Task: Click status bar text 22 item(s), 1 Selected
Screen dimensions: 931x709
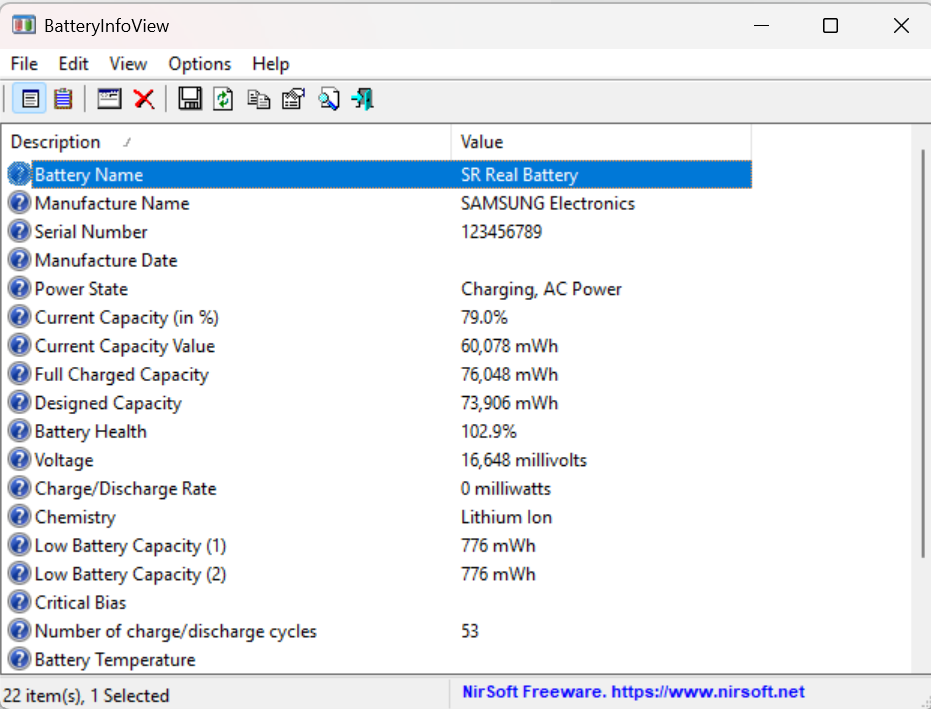Action: point(86,695)
